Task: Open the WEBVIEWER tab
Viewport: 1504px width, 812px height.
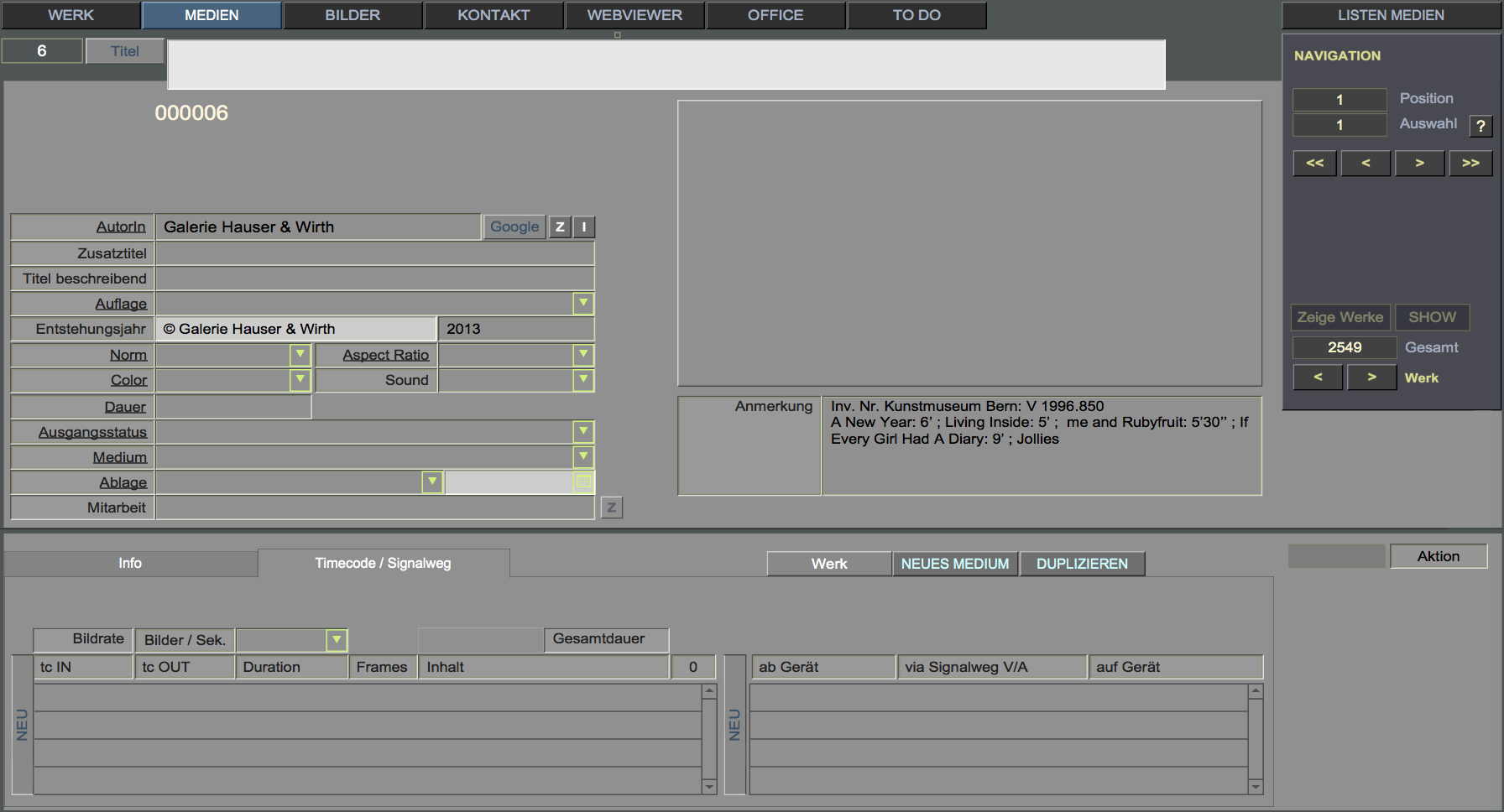Action: (634, 15)
